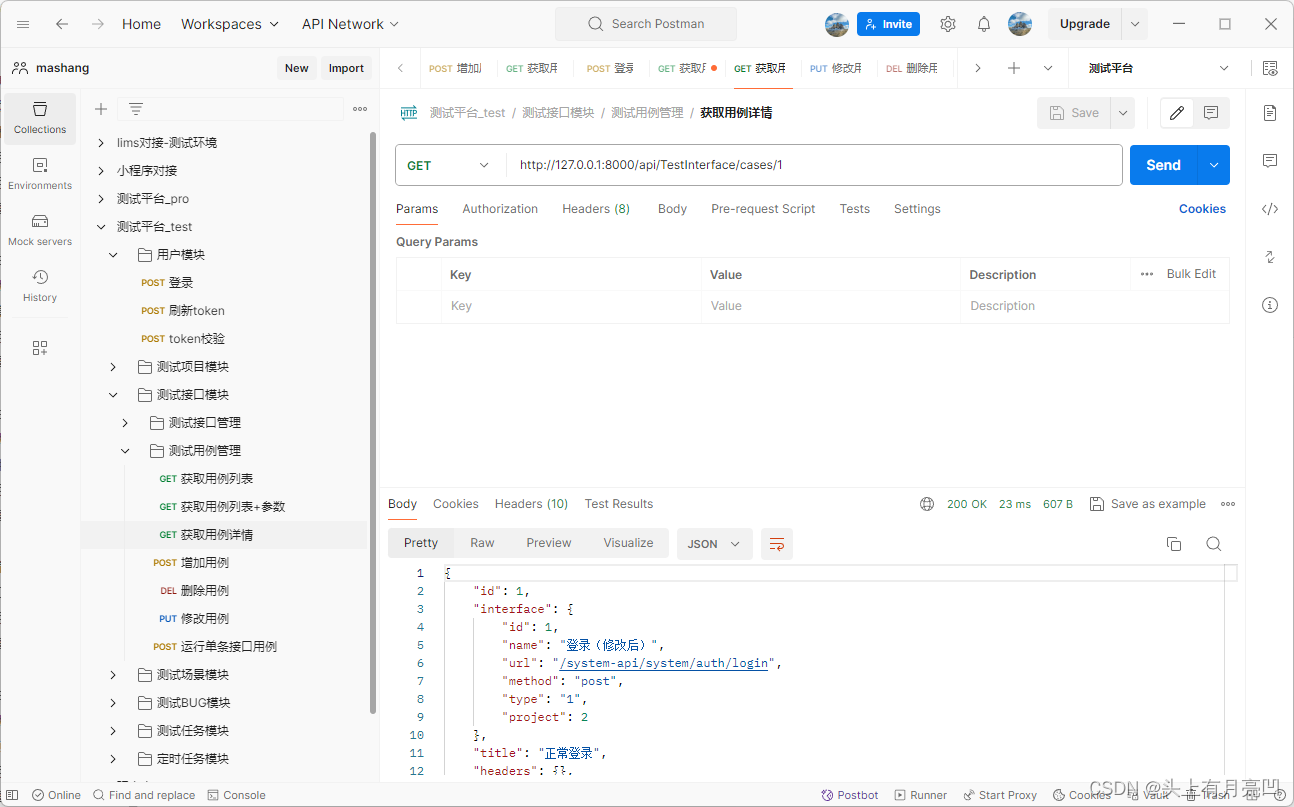Screen dimensions: 1294x807
Task: Open response more options ellipsis
Action: point(1228,504)
